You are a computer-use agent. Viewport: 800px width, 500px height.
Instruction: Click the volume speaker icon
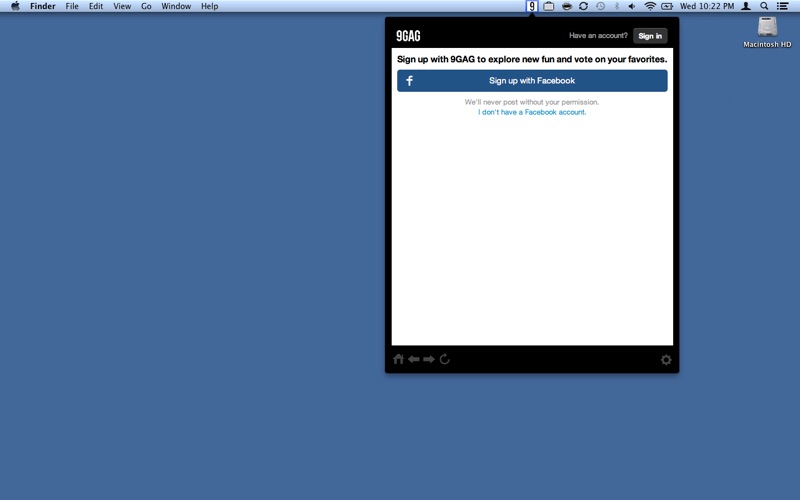[x=632, y=6]
